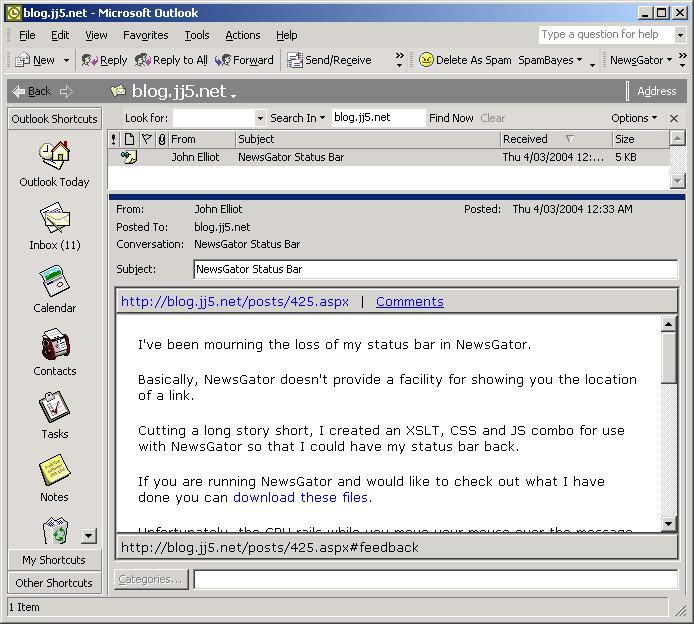Open the Comments link
Image resolution: width=694 pixels, height=624 pixels.
click(410, 301)
